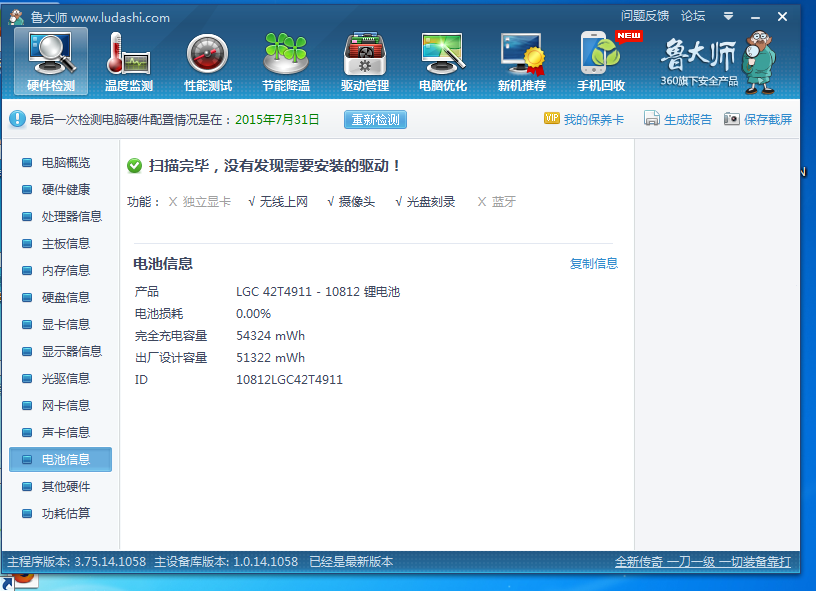Select 声卡信息 in the sidebar

pos(61,433)
